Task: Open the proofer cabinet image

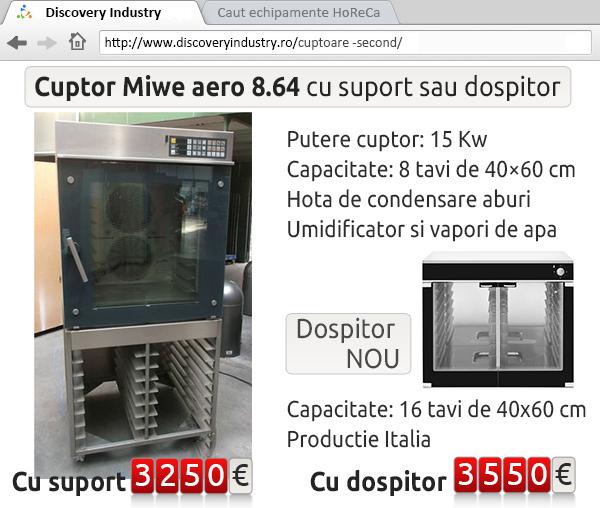Action: pyautogui.click(x=498, y=319)
